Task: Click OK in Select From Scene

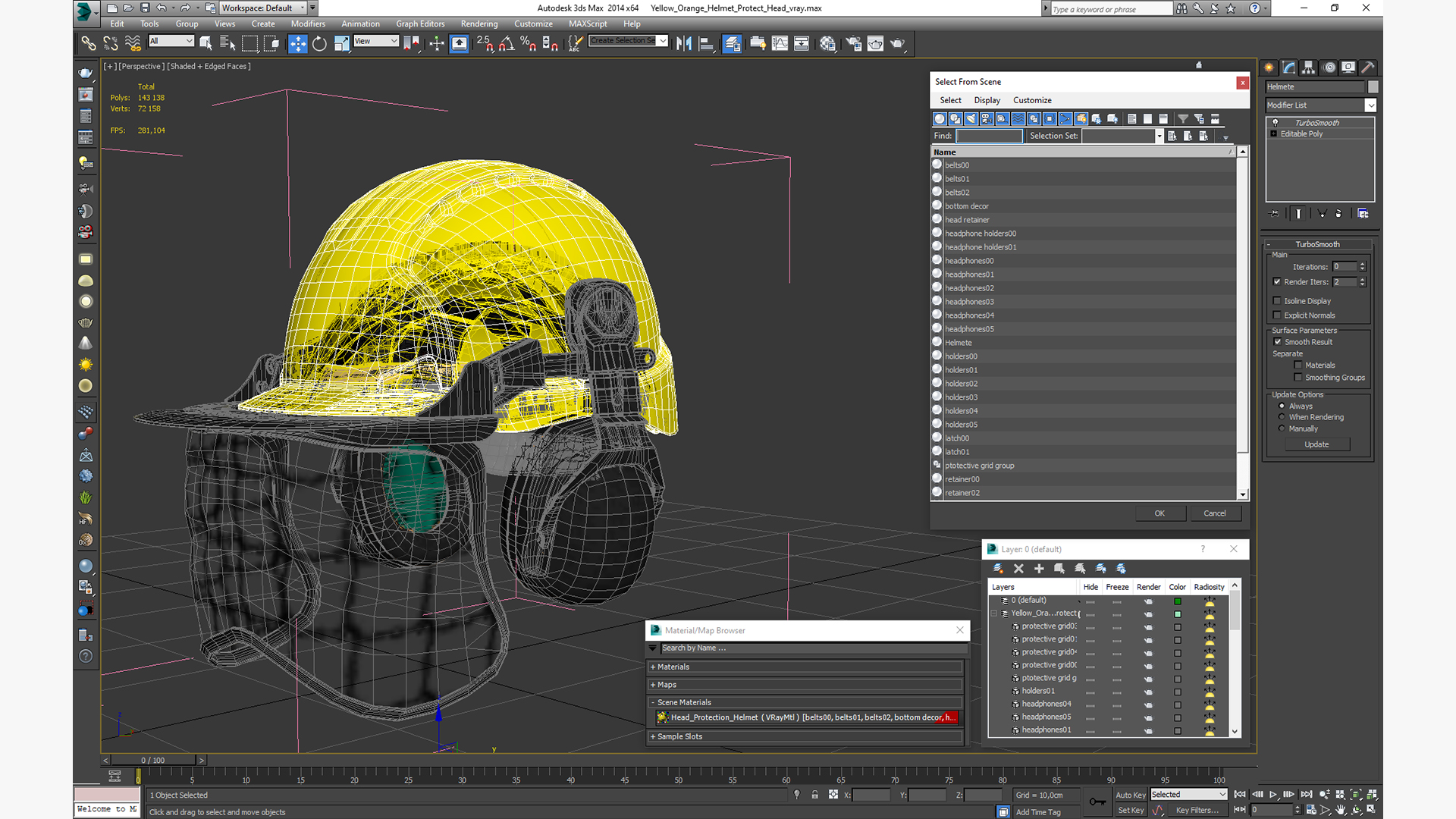Action: (x=1159, y=513)
